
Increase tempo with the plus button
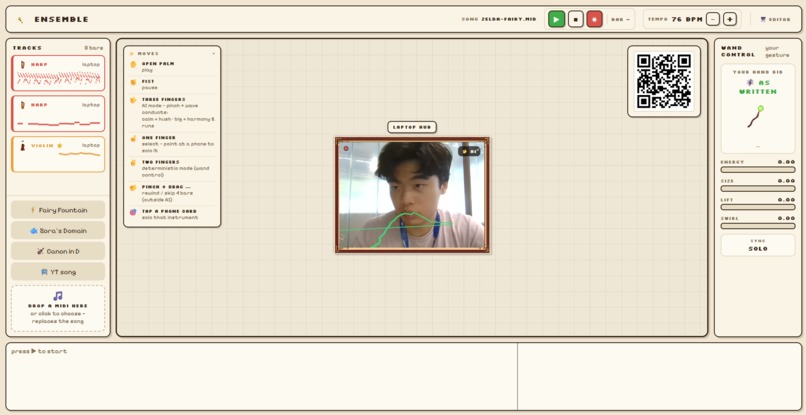[729, 20]
